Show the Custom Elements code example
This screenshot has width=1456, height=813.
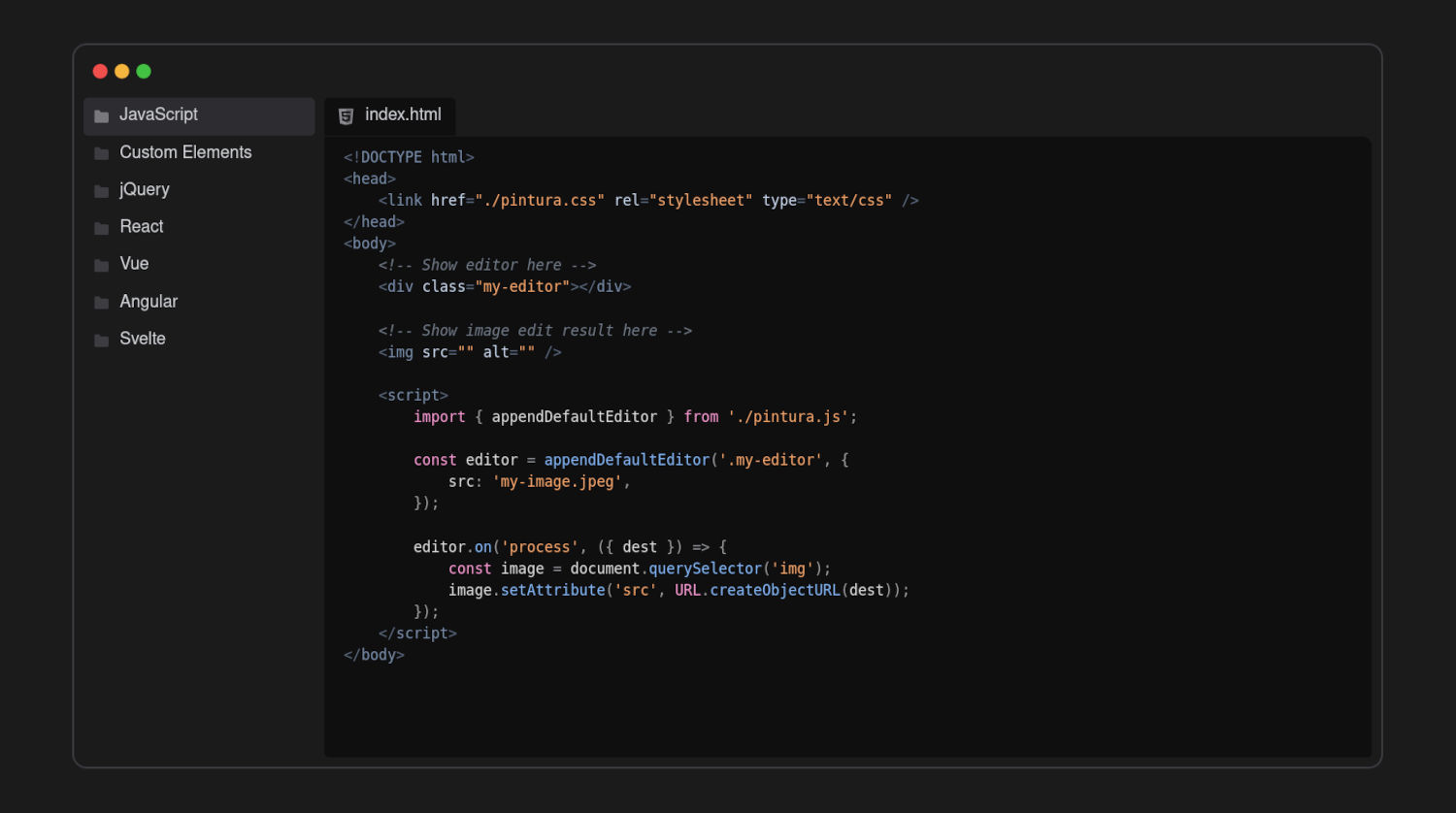tap(185, 152)
